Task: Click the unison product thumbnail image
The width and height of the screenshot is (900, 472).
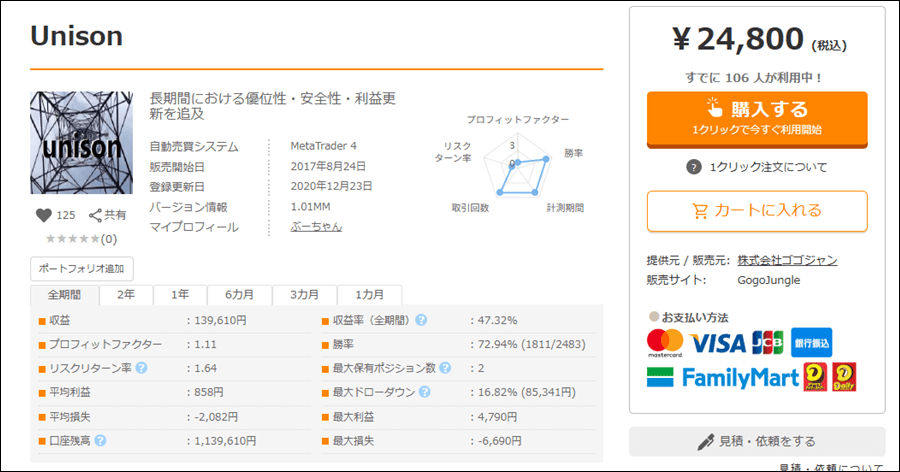Action: (82, 143)
